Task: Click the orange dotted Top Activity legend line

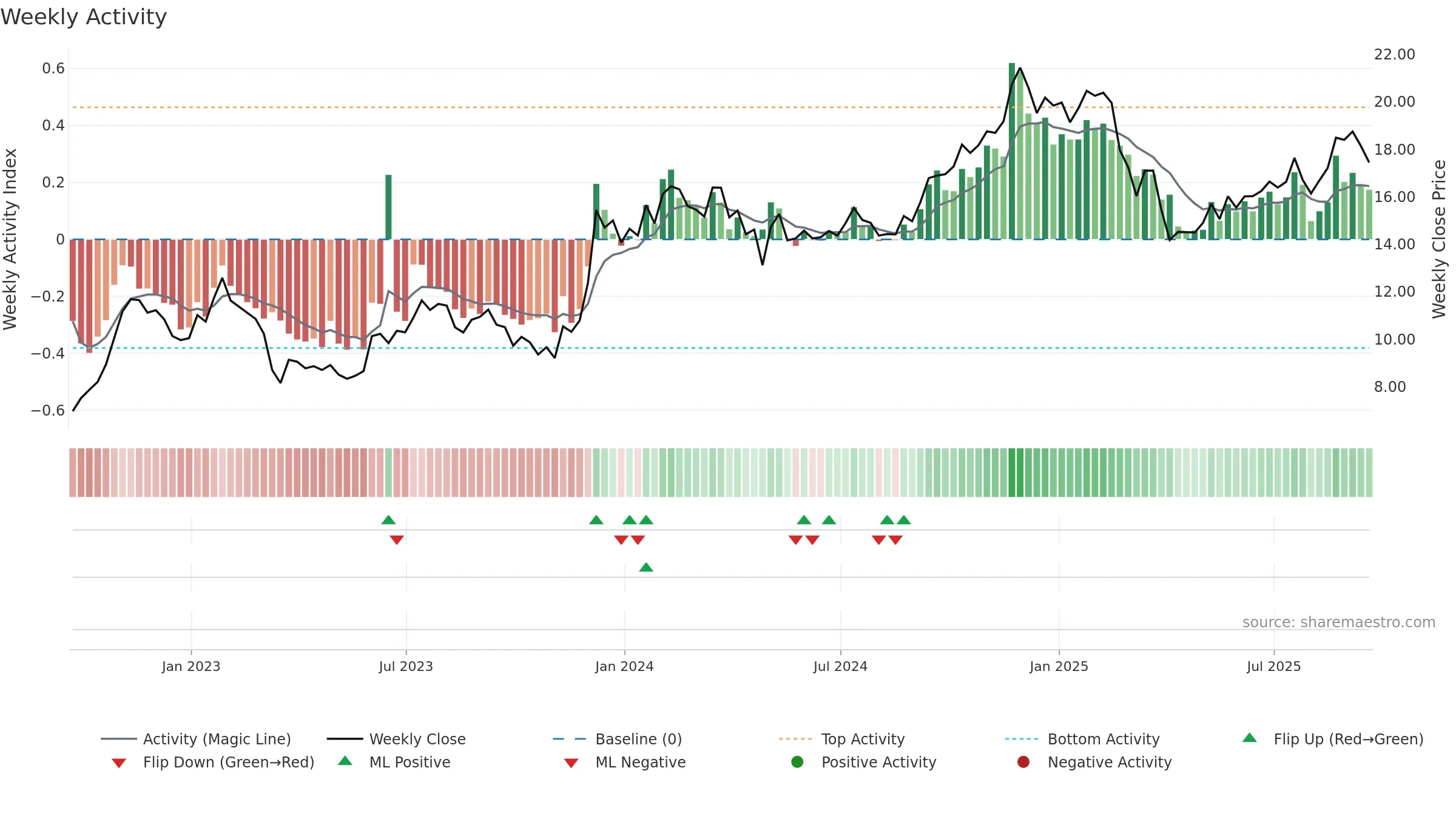Action: pos(795,739)
